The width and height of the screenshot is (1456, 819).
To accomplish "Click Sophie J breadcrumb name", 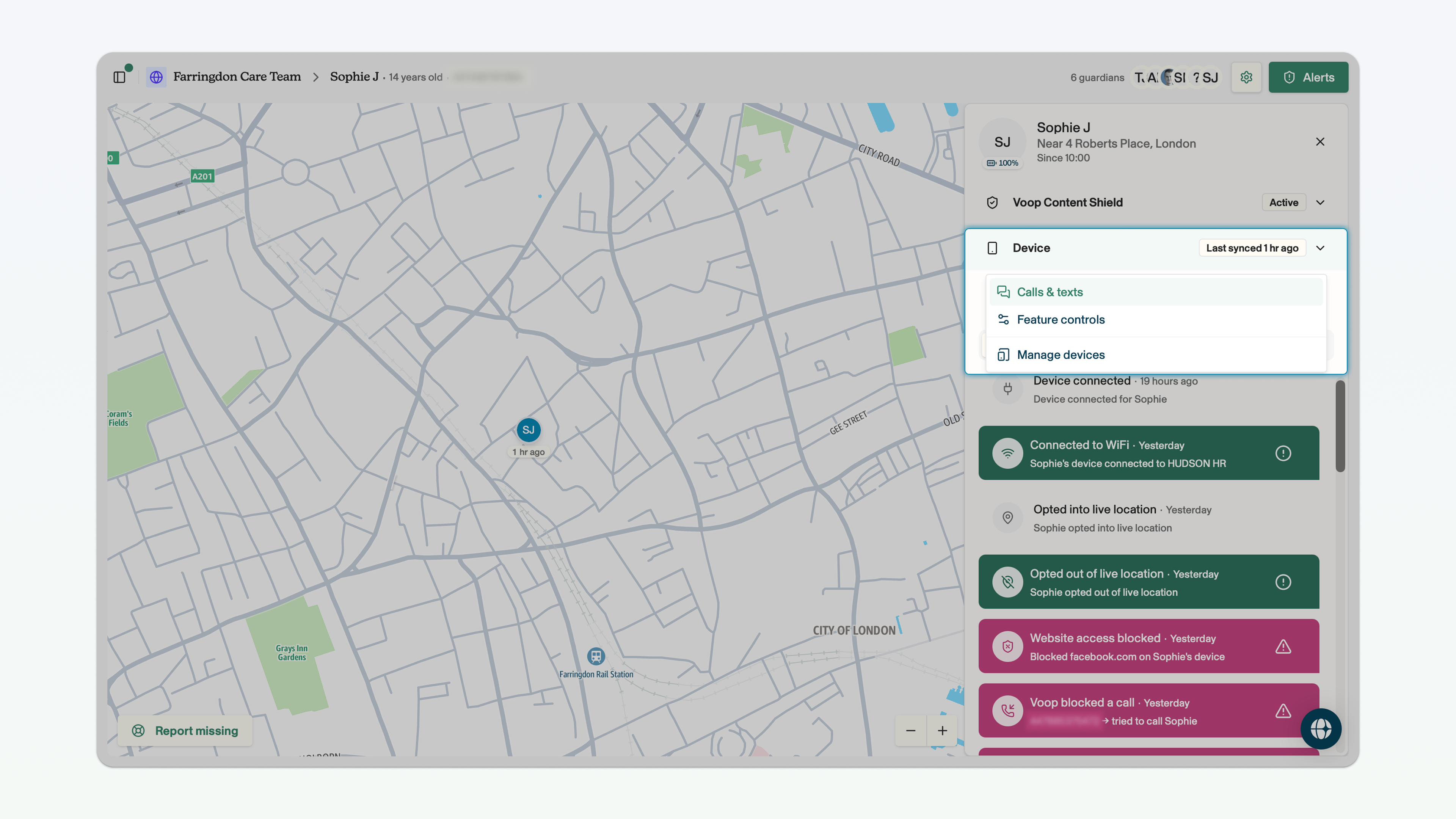I will pyautogui.click(x=355, y=77).
